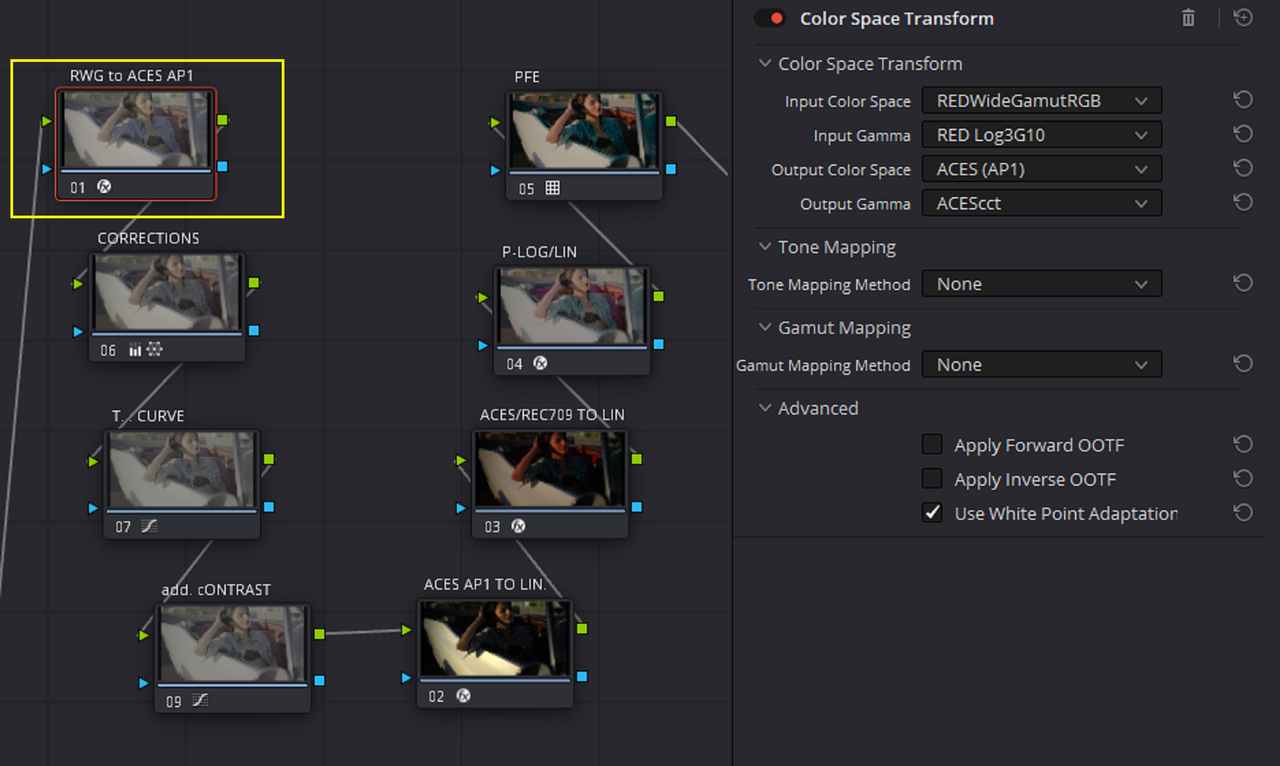Select node 01 RWG to ACES AP1 thumbnail
The image size is (1280, 766).
click(x=136, y=130)
